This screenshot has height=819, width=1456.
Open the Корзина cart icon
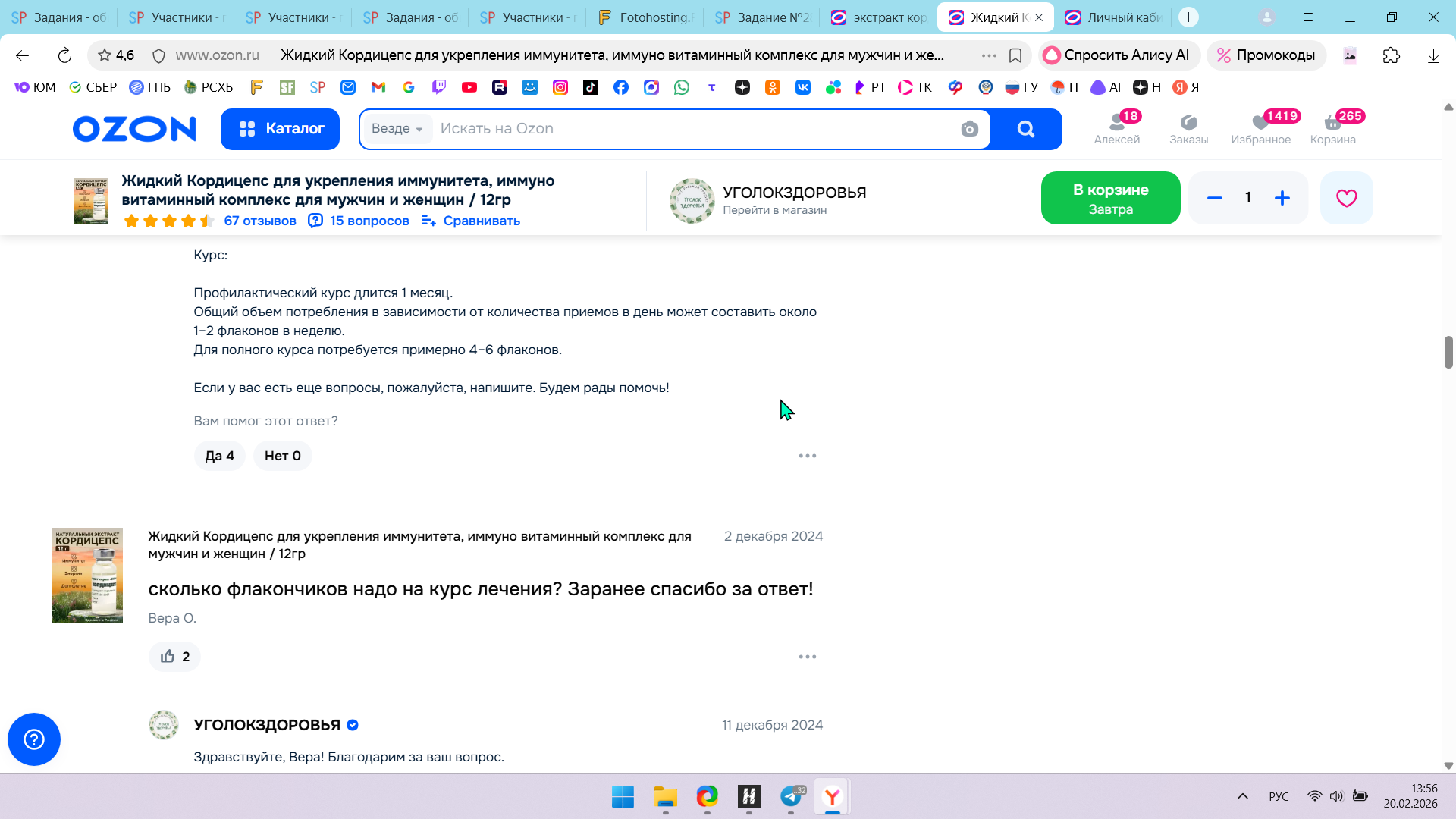(x=1332, y=128)
